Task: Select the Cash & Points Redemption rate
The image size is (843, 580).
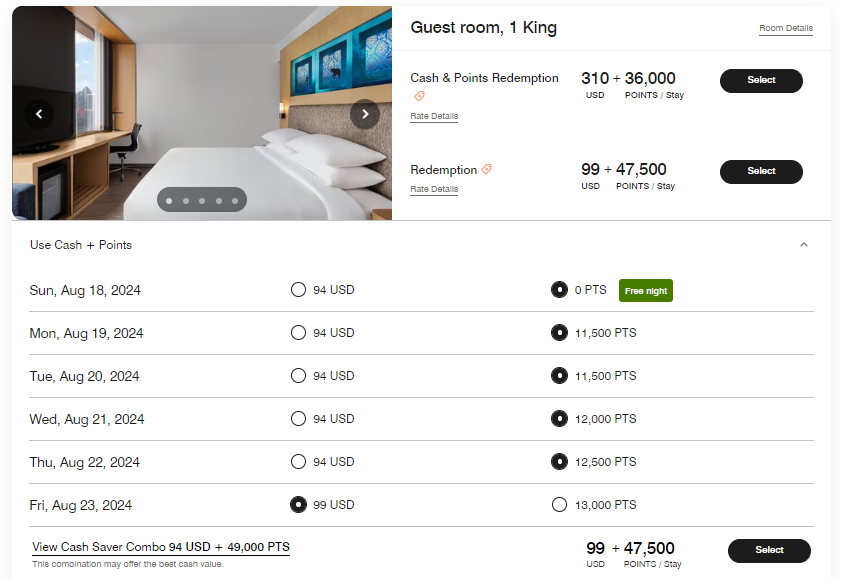Action: point(761,81)
